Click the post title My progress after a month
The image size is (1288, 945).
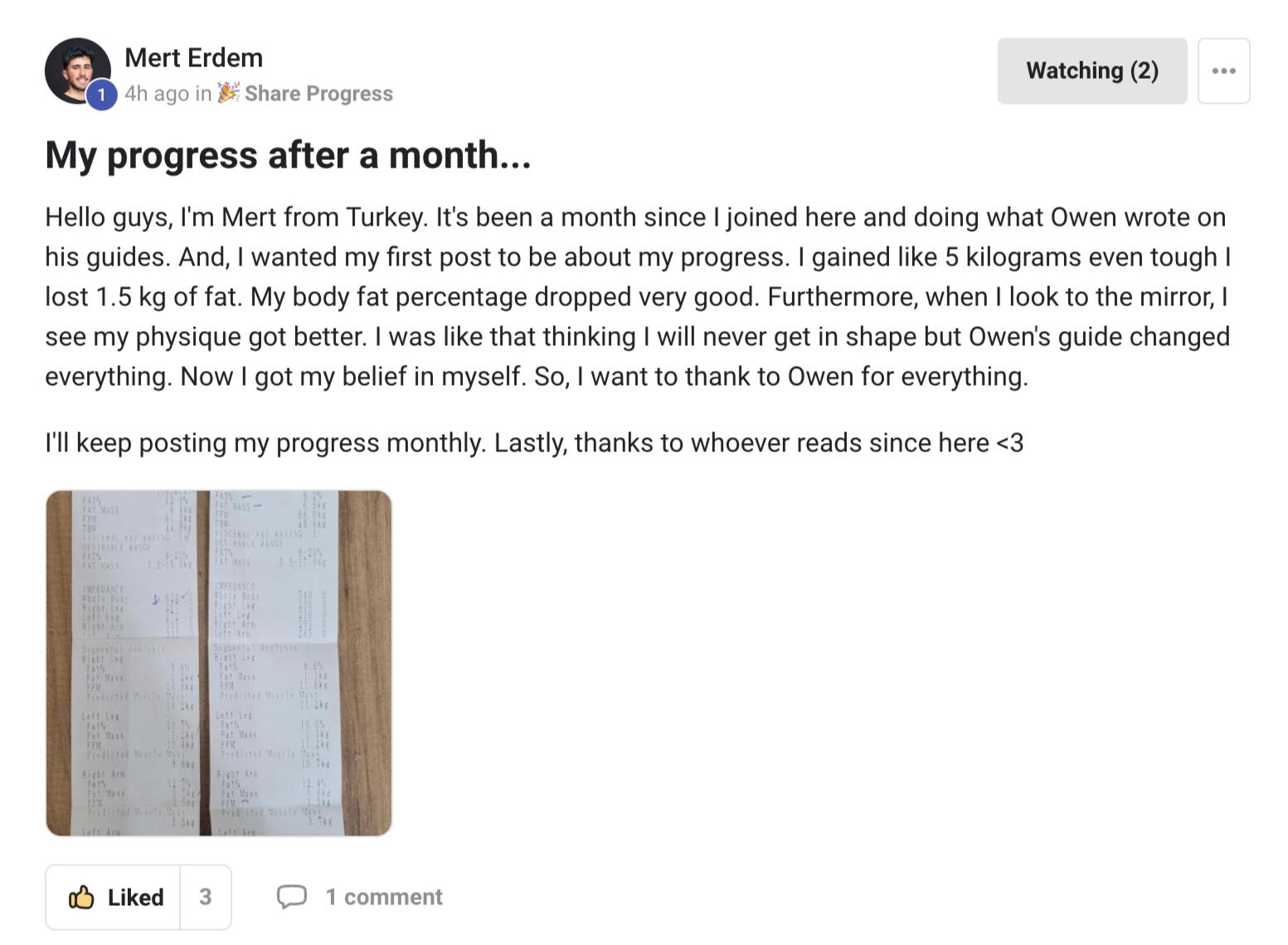[x=288, y=155]
